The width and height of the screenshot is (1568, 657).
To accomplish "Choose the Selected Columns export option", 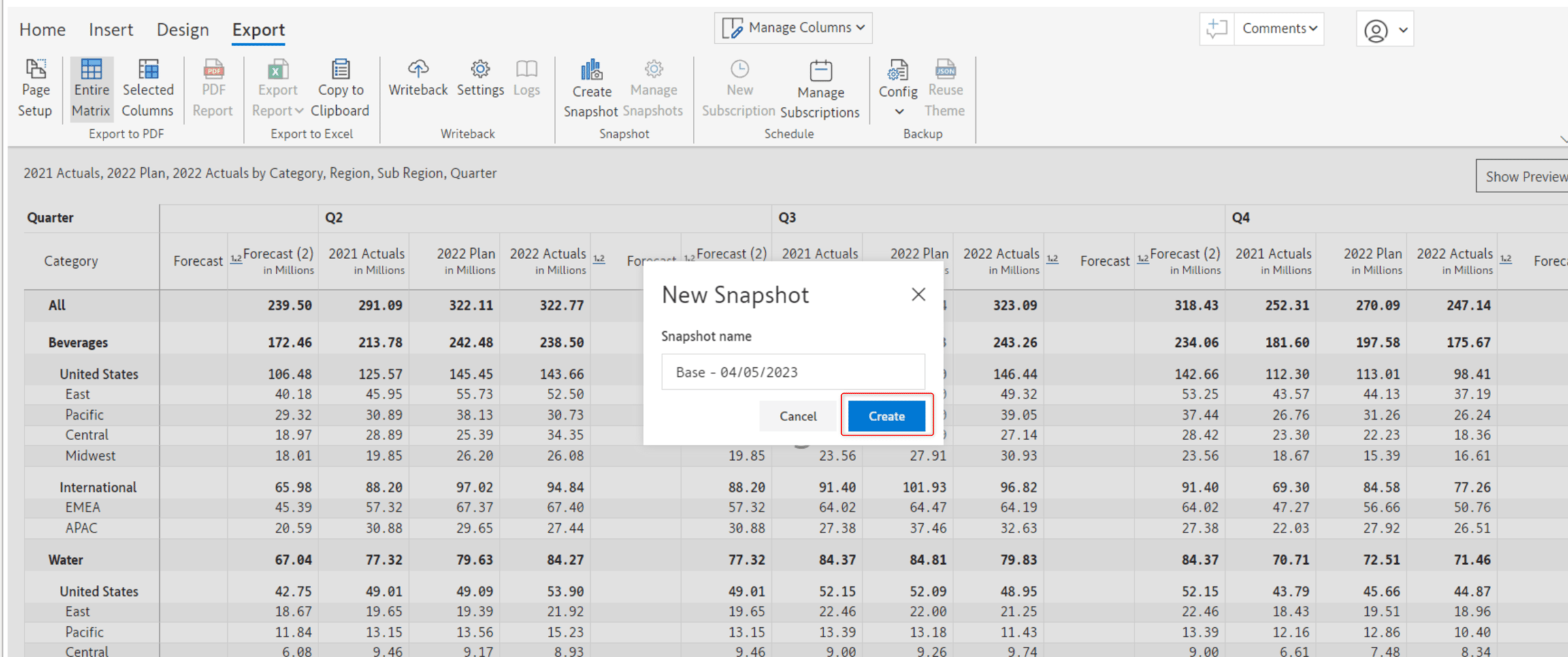I will pyautogui.click(x=148, y=88).
